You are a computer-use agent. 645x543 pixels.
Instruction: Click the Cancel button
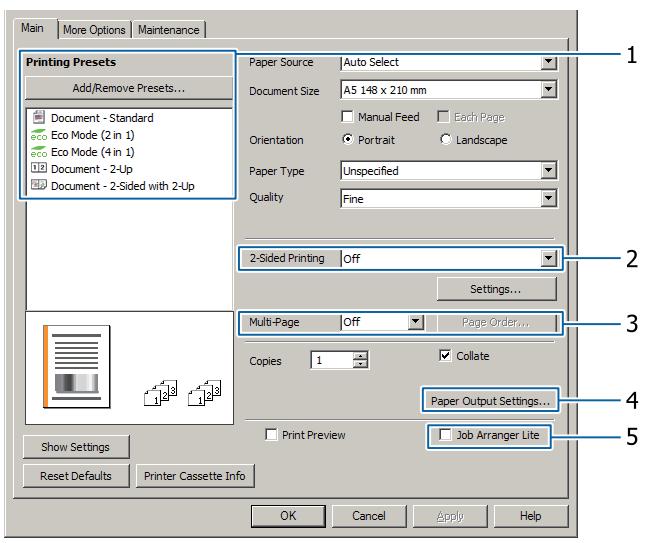[369, 515]
